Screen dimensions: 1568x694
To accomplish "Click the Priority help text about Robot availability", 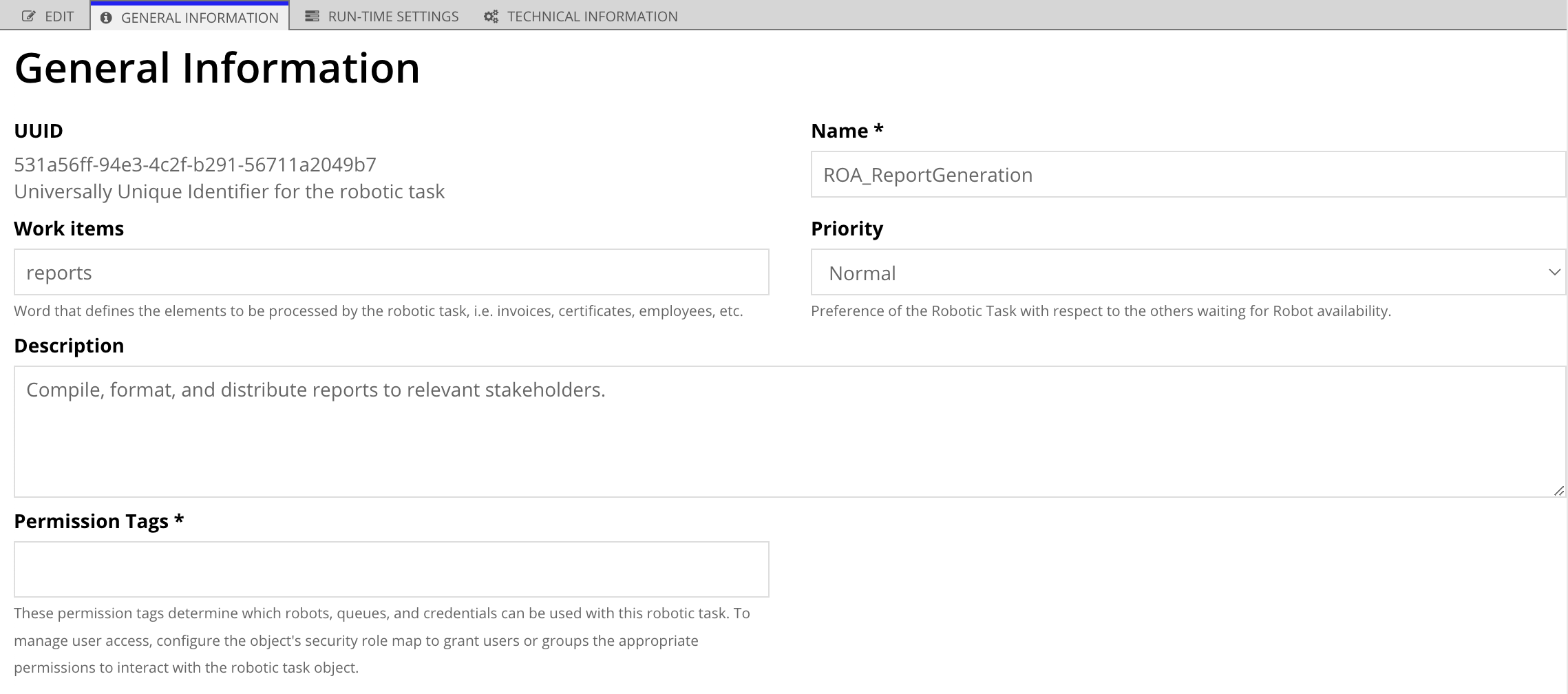I will (x=1101, y=311).
